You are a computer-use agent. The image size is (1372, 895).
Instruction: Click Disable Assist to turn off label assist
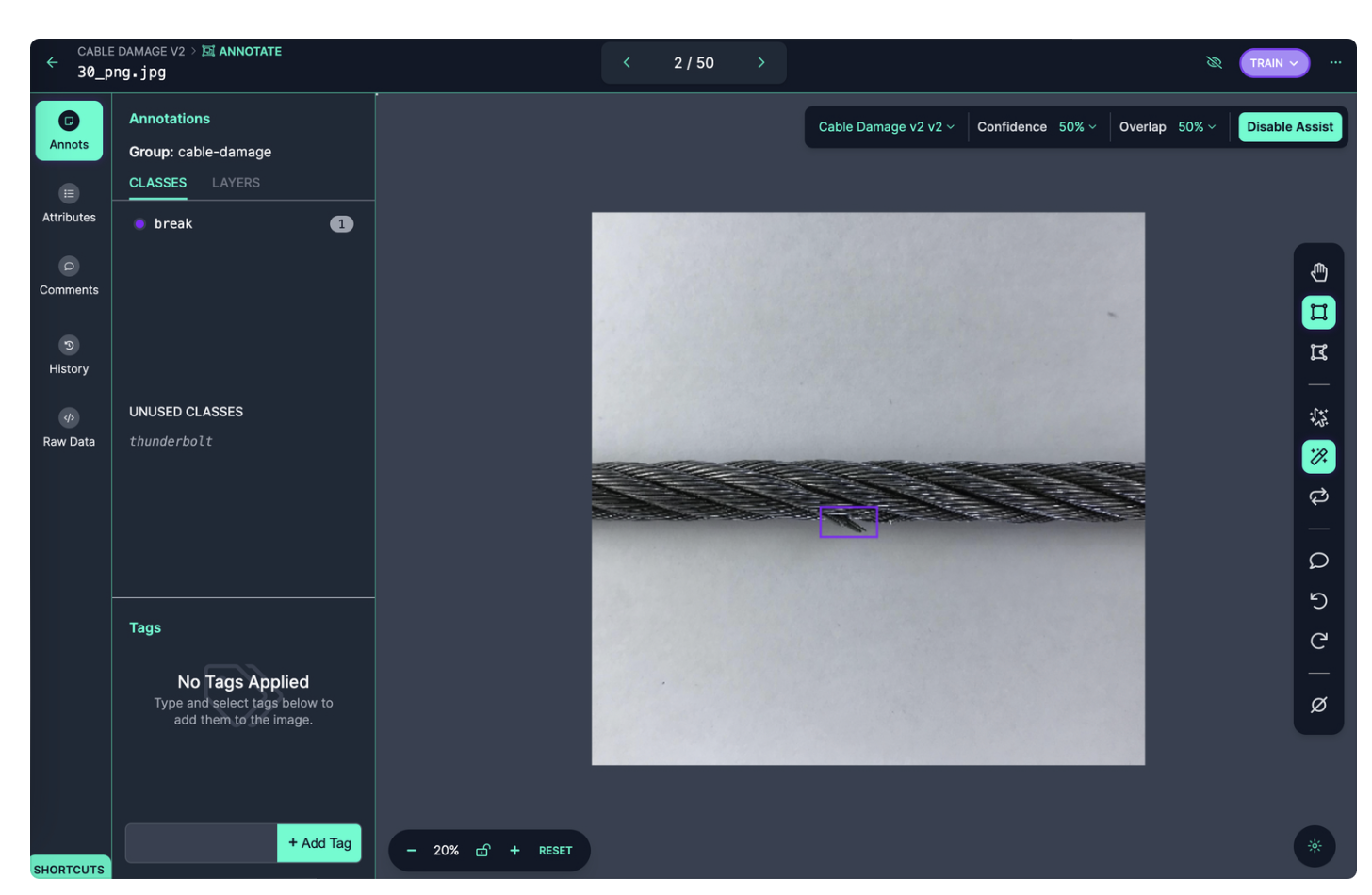(x=1290, y=126)
